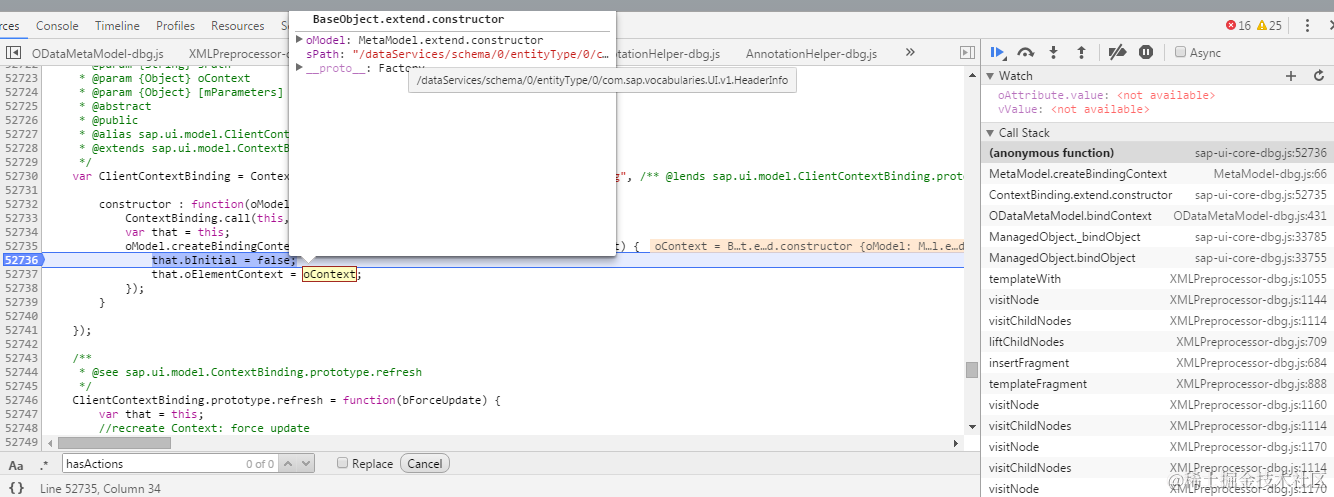The width and height of the screenshot is (1334, 497).
Task: Click the sPath value in popup
Action: click(x=480, y=54)
